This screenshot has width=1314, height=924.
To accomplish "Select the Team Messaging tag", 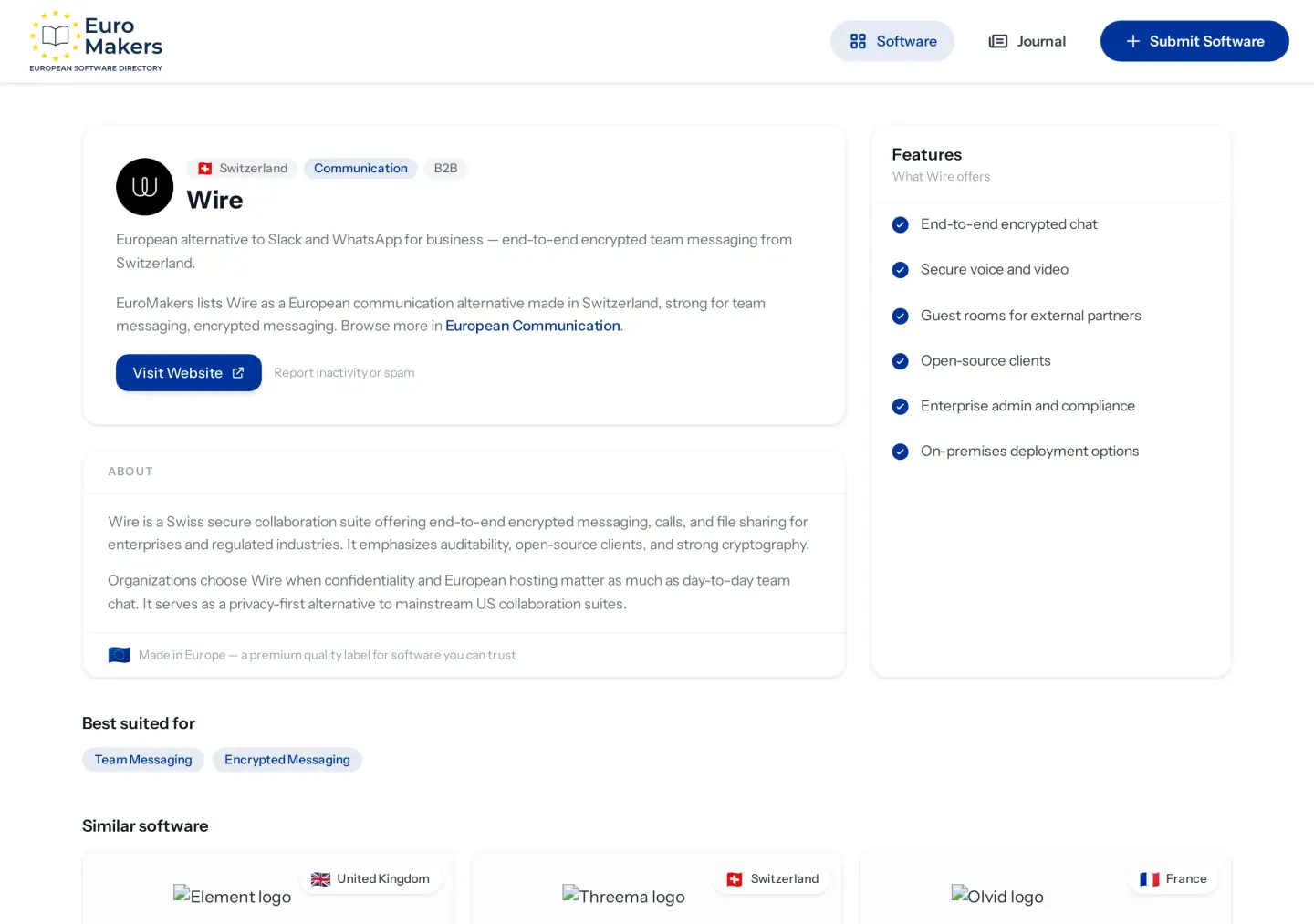I will click(143, 760).
